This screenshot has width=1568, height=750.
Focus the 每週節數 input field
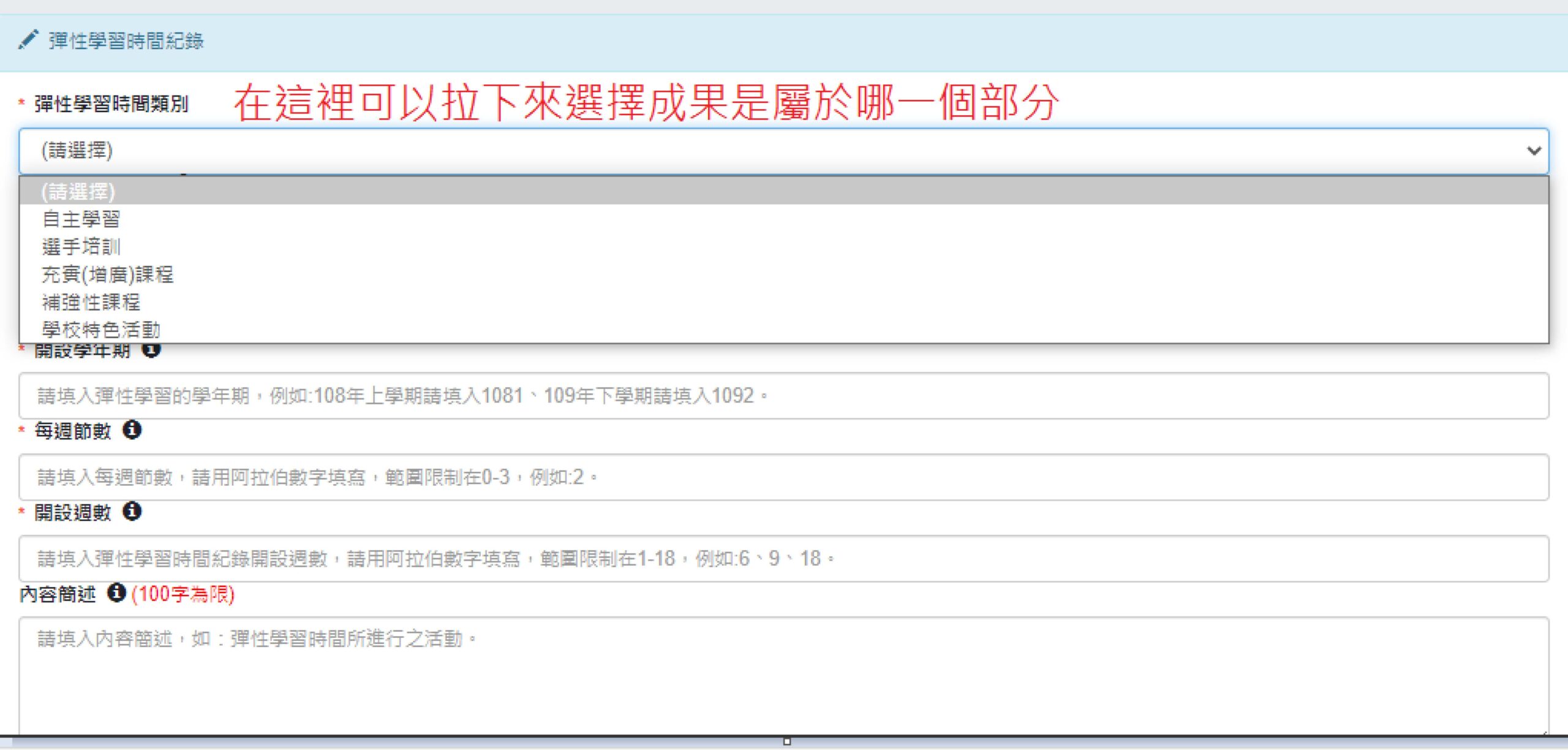[783, 477]
